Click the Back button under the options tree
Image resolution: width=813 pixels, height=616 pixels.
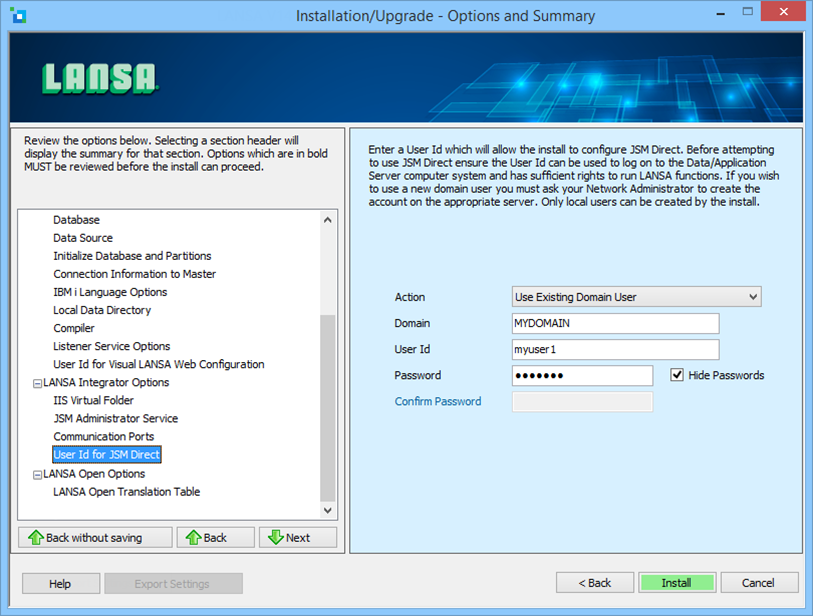coord(216,538)
